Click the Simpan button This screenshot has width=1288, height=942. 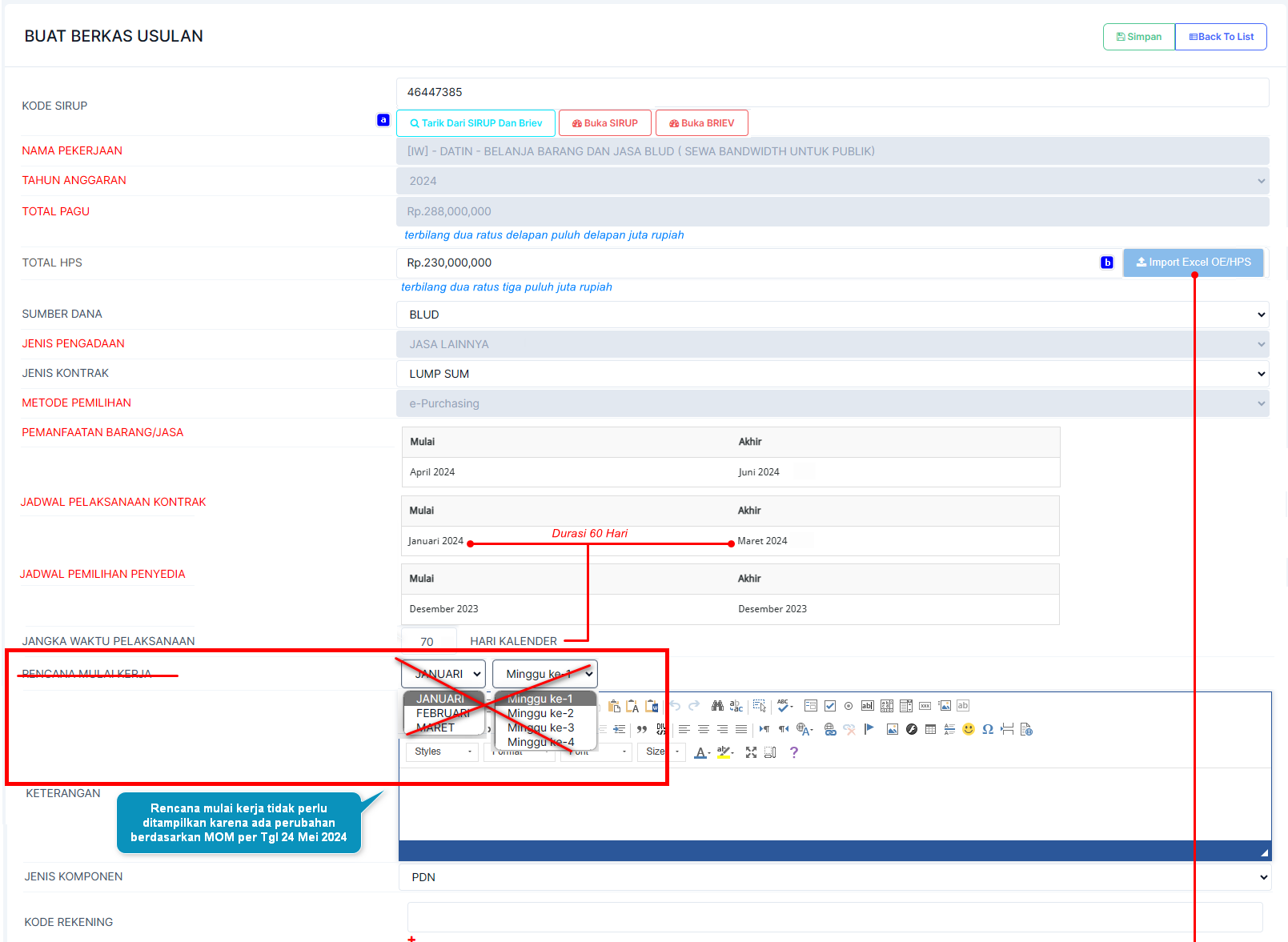1139,37
